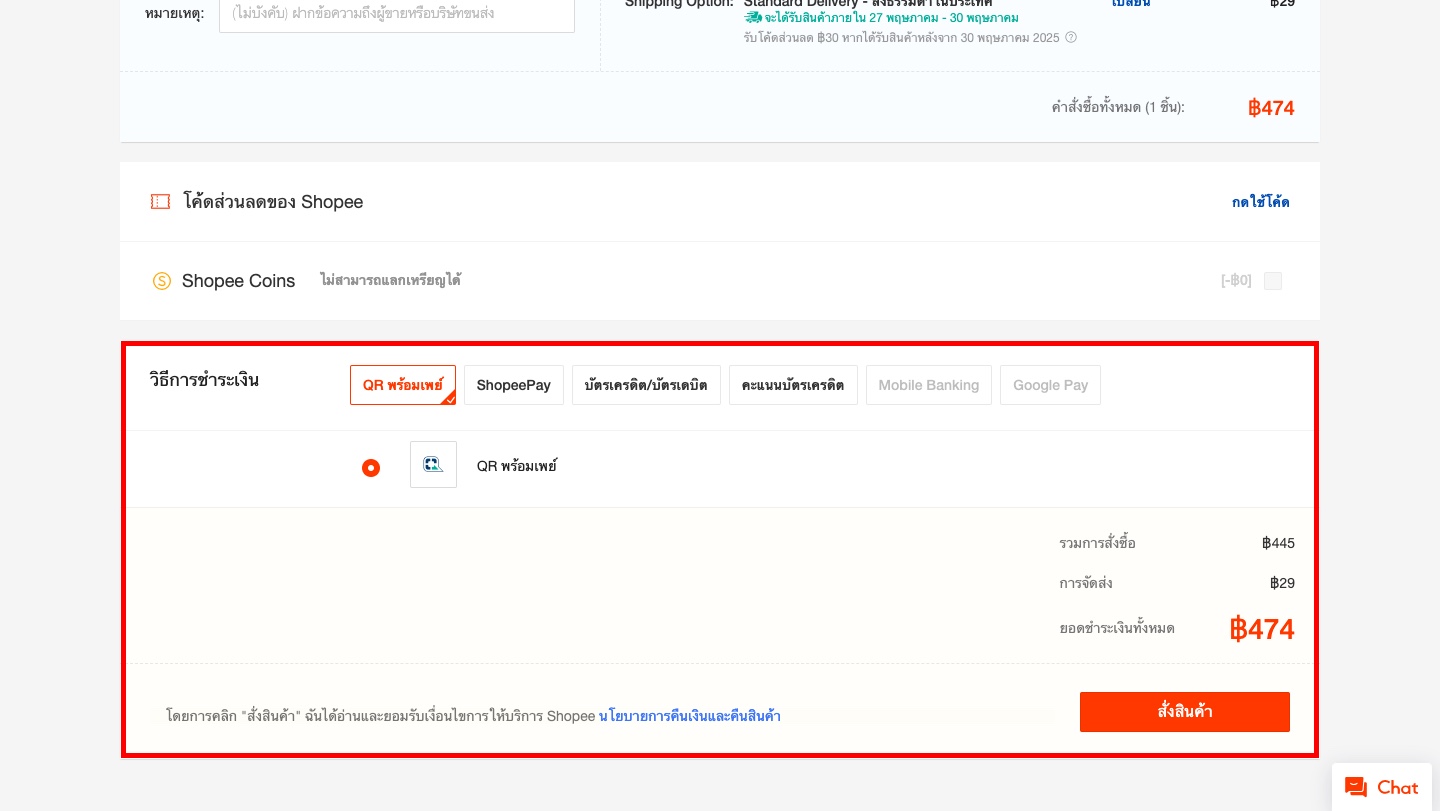Select the Google Pay payment option
This screenshot has height=811, width=1440.
(1050, 385)
